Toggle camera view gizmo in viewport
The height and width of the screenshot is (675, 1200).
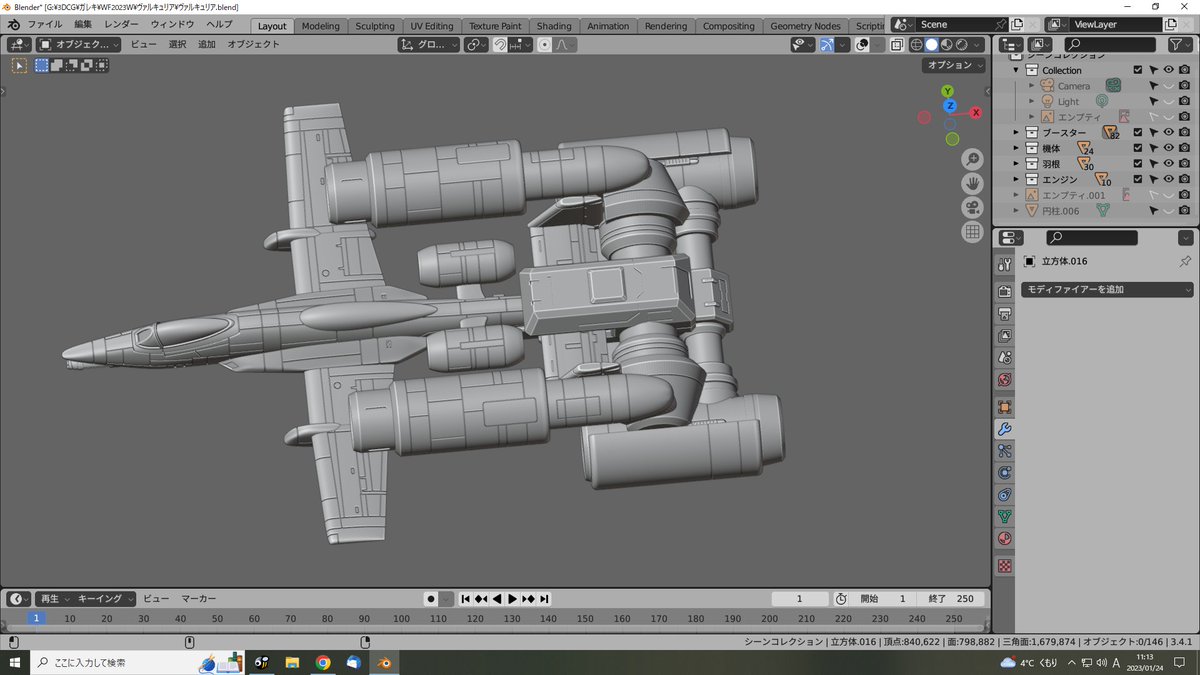pyautogui.click(x=972, y=208)
